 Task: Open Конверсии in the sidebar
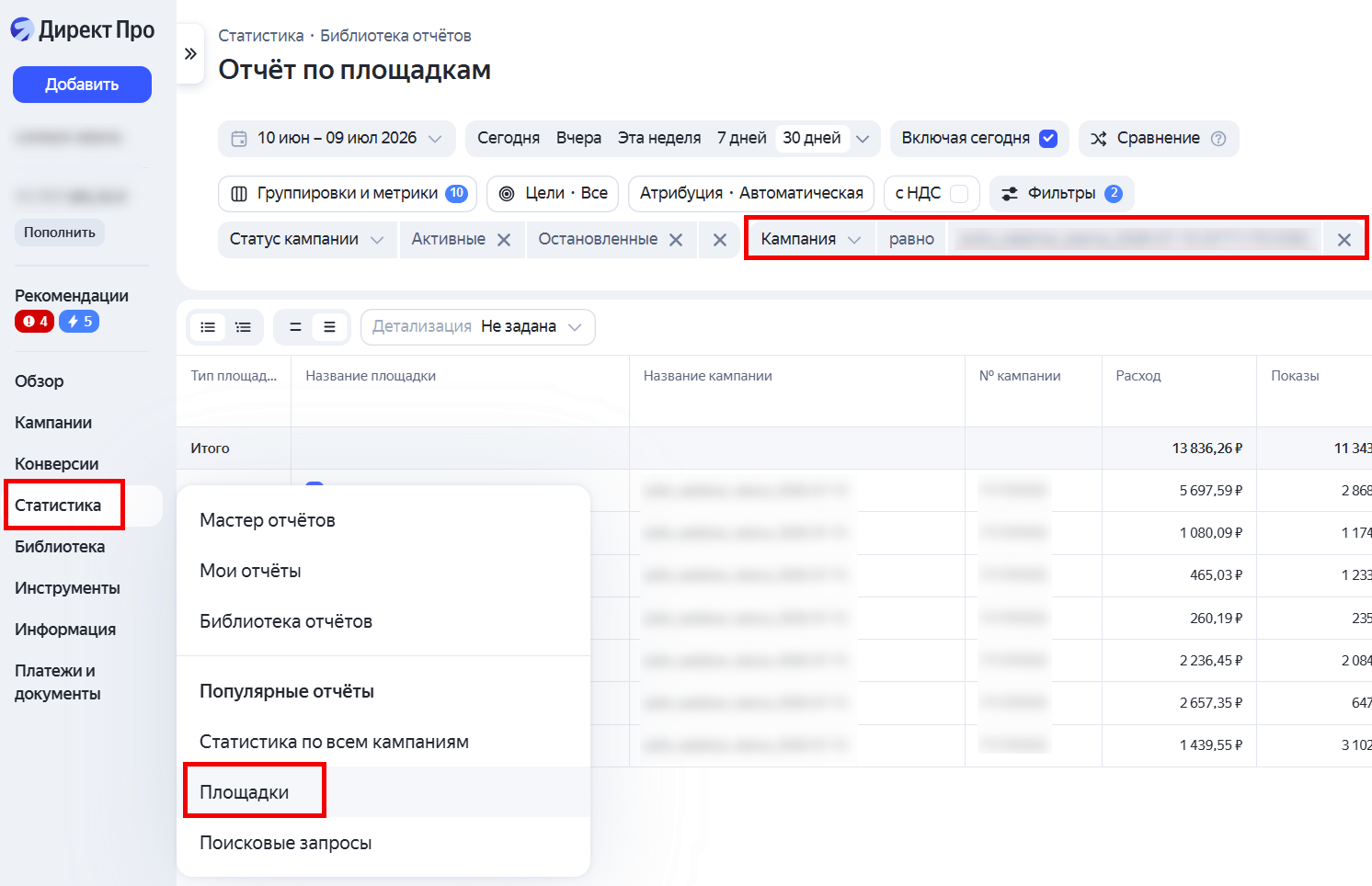click(x=57, y=464)
